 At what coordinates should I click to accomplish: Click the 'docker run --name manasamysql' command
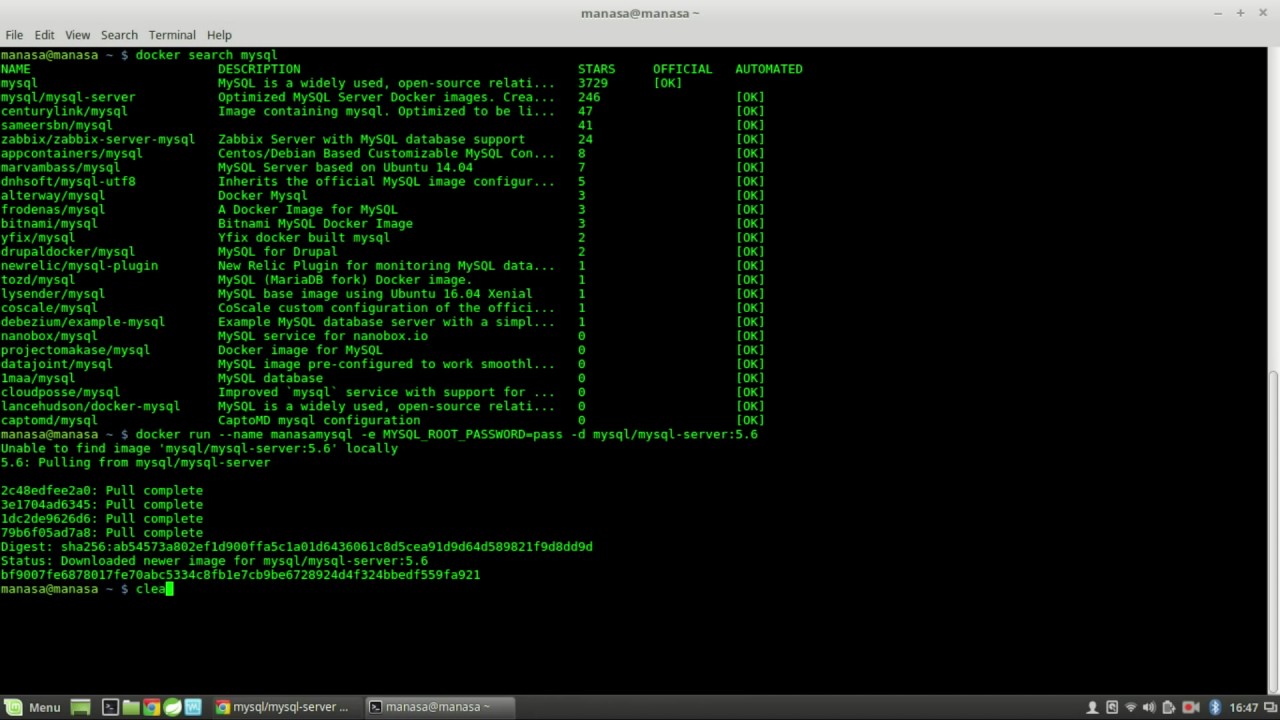click(x=447, y=434)
